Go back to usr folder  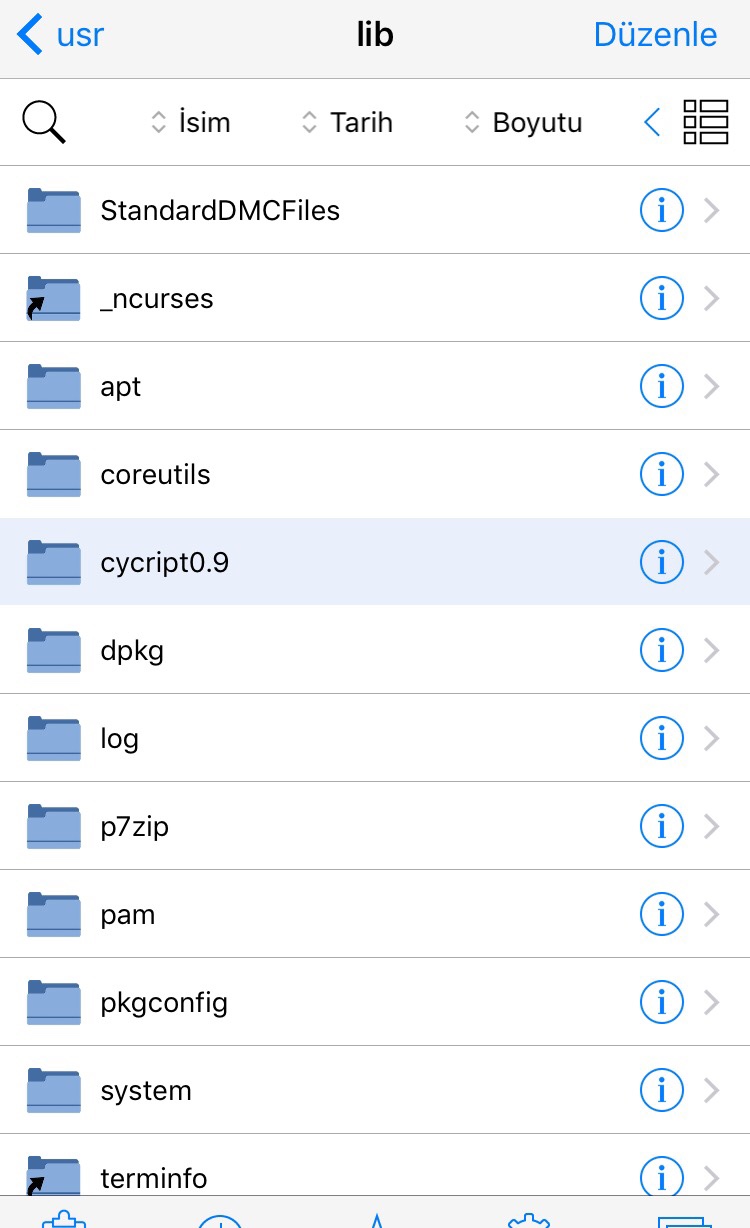point(61,35)
